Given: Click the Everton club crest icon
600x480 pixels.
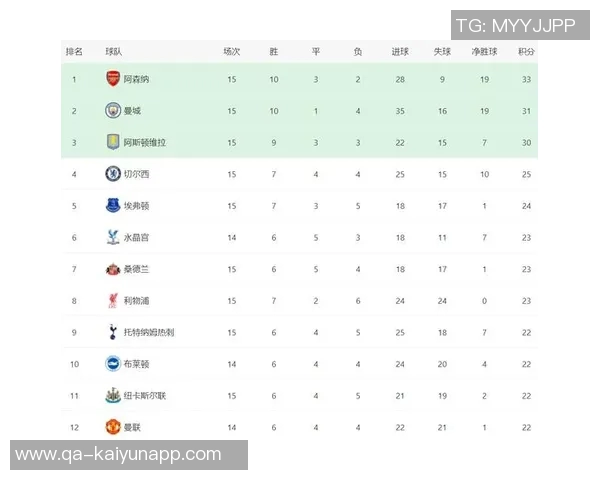Looking at the screenshot, I should point(113,206).
